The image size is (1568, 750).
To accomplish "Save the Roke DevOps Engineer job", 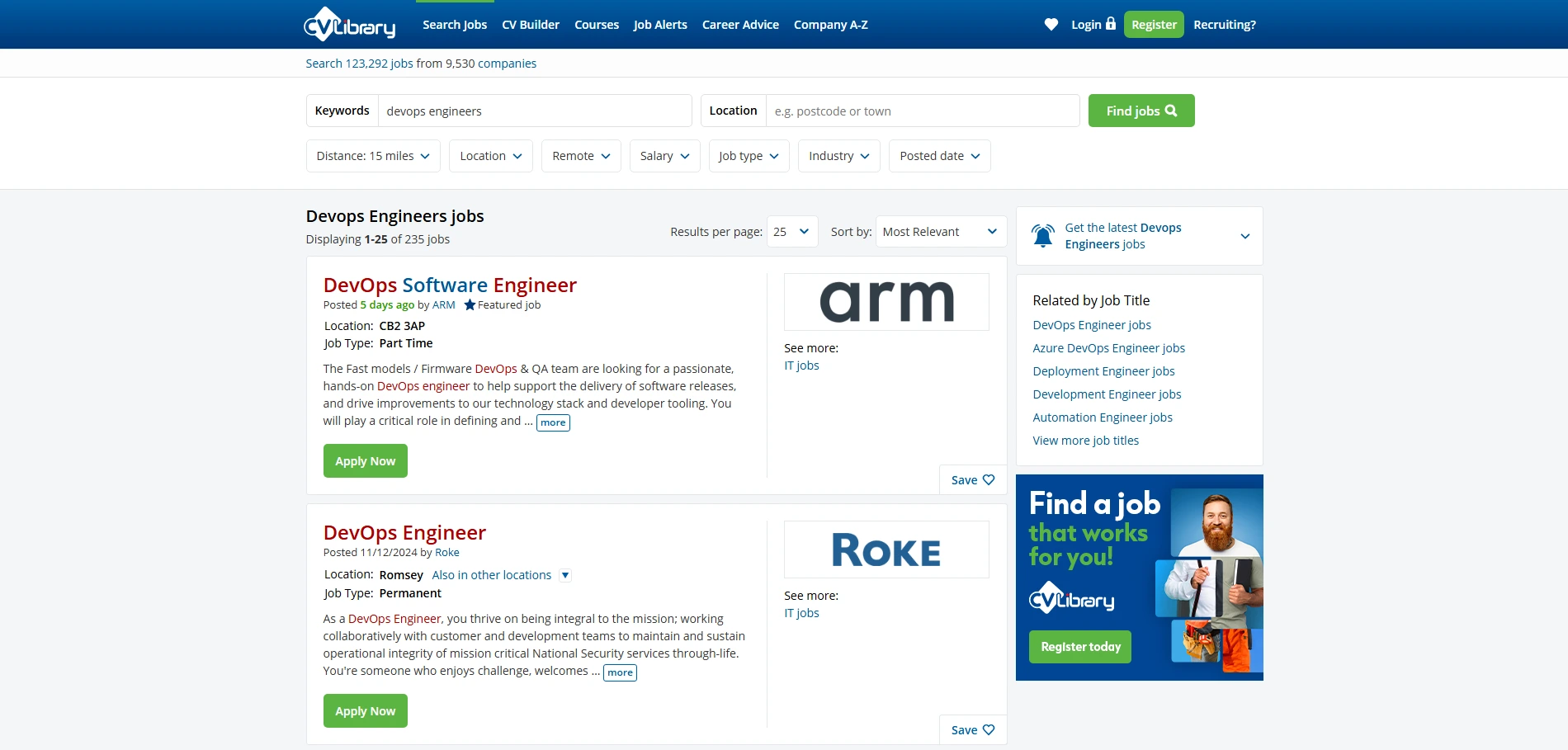I will (x=973, y=729).
